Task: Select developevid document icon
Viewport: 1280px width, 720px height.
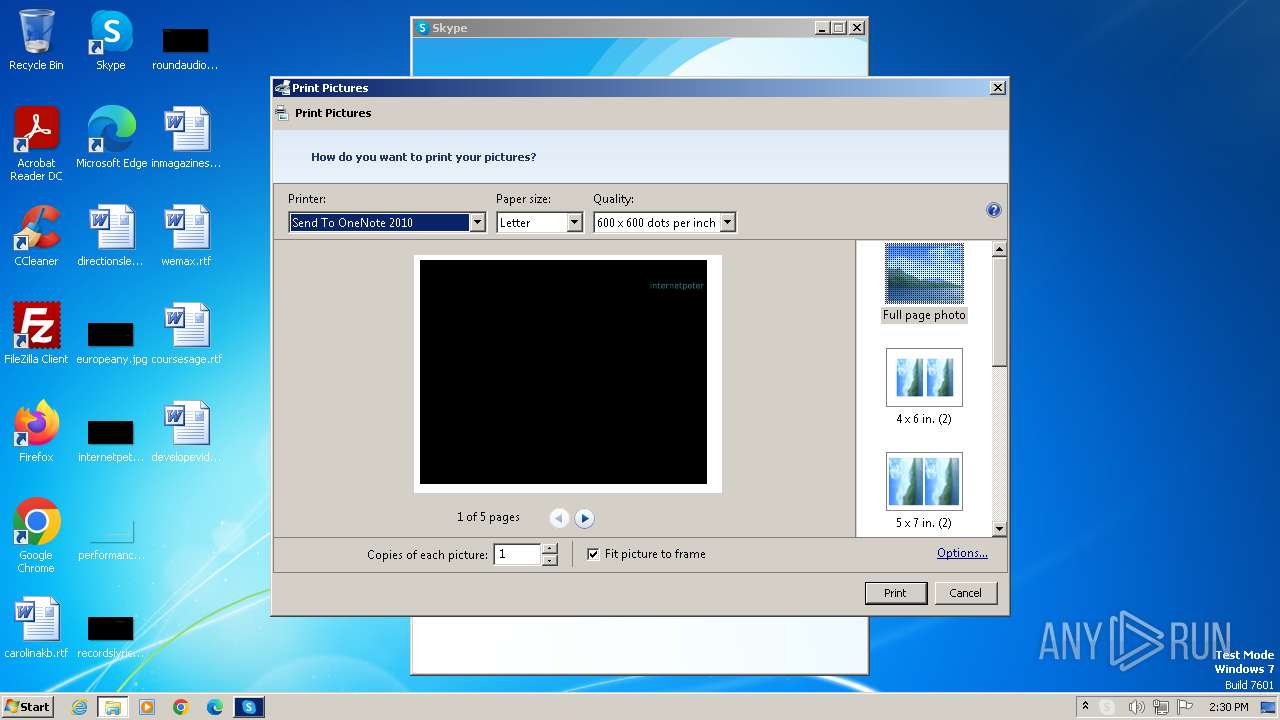Action: point(186,432)
